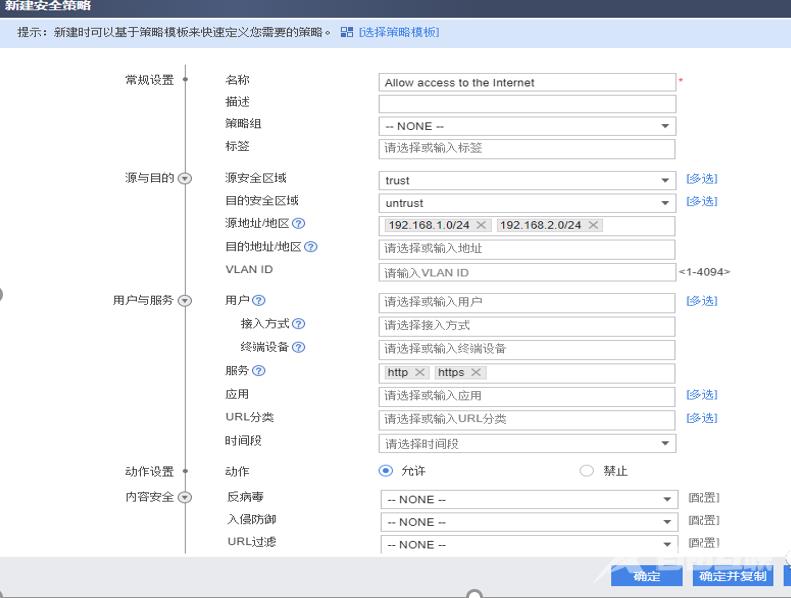791x598 pixels.
Task: Open the 时间段 dropdown
Action: tap(665, 444)
